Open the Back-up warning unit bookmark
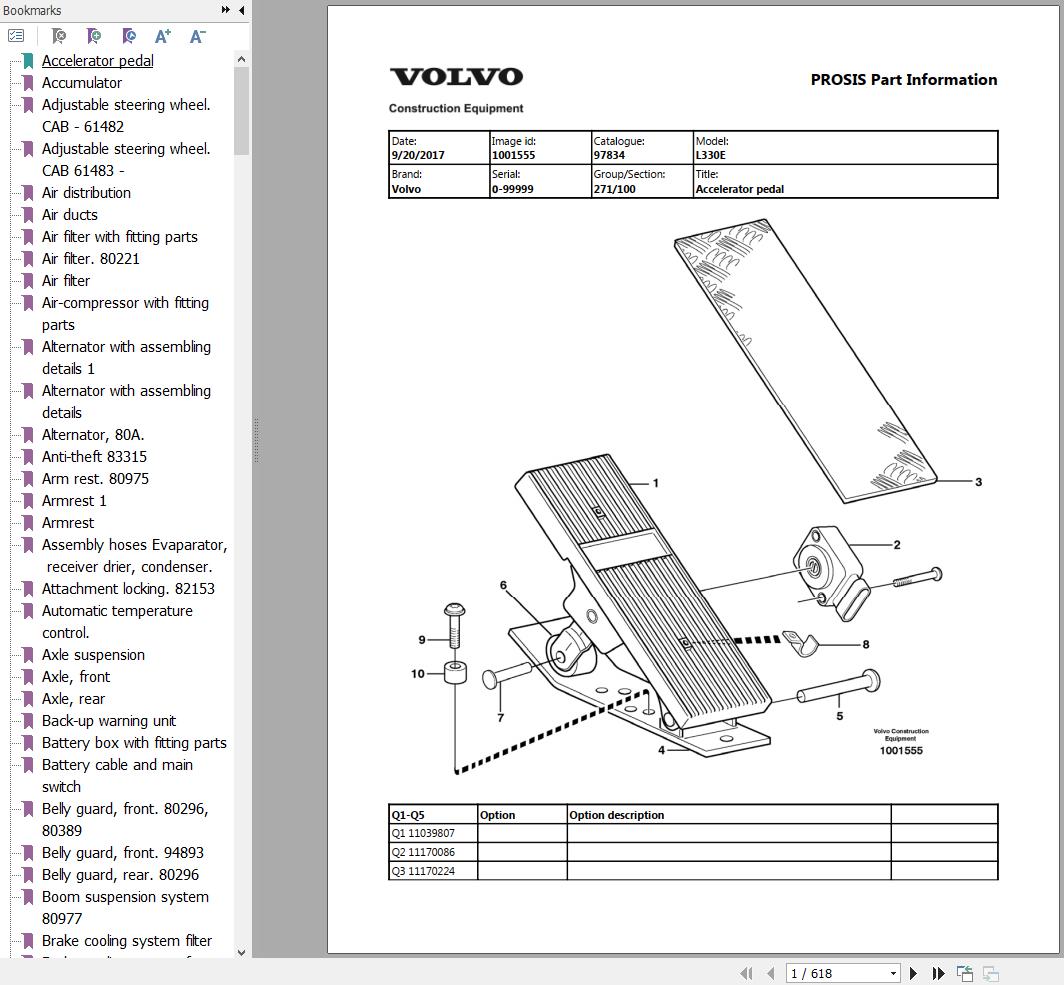This screenshot has height=985, width=1064. coord(109,720)
